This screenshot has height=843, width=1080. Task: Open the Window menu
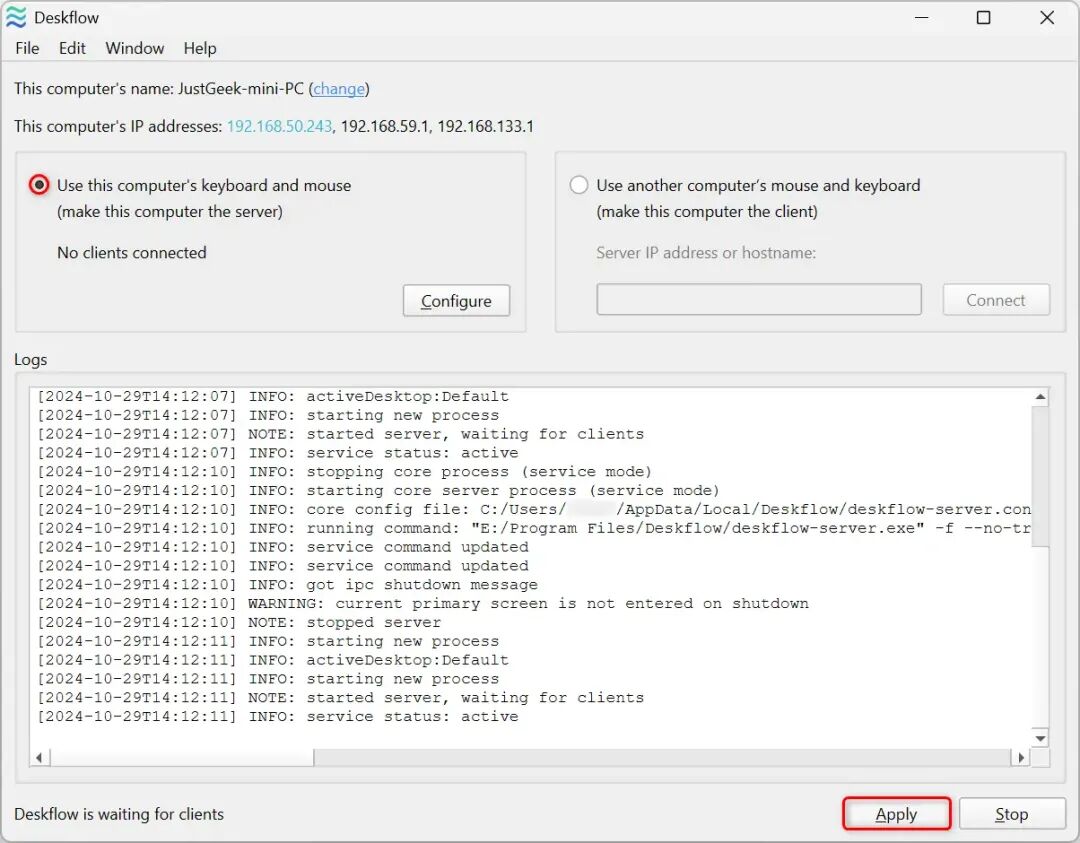[134, 48]
